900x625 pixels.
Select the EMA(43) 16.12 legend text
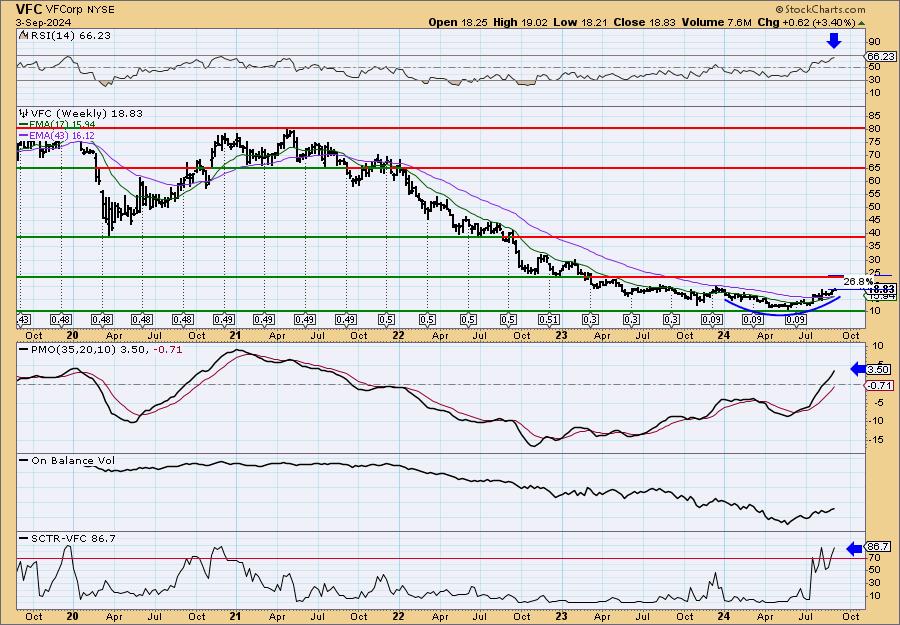click(62, 135)
